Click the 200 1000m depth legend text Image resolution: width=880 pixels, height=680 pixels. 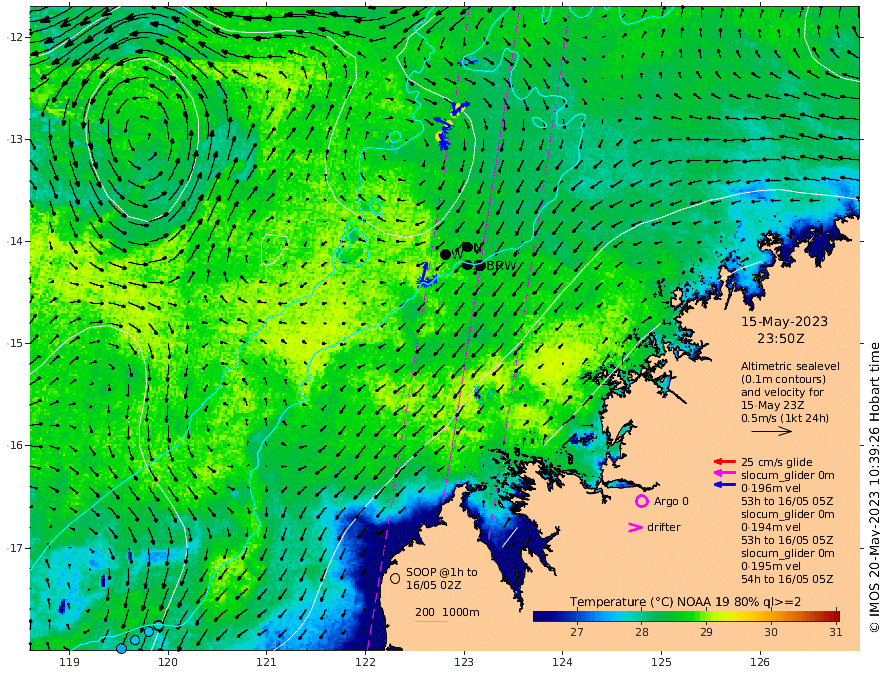click(x=447, y=612)
